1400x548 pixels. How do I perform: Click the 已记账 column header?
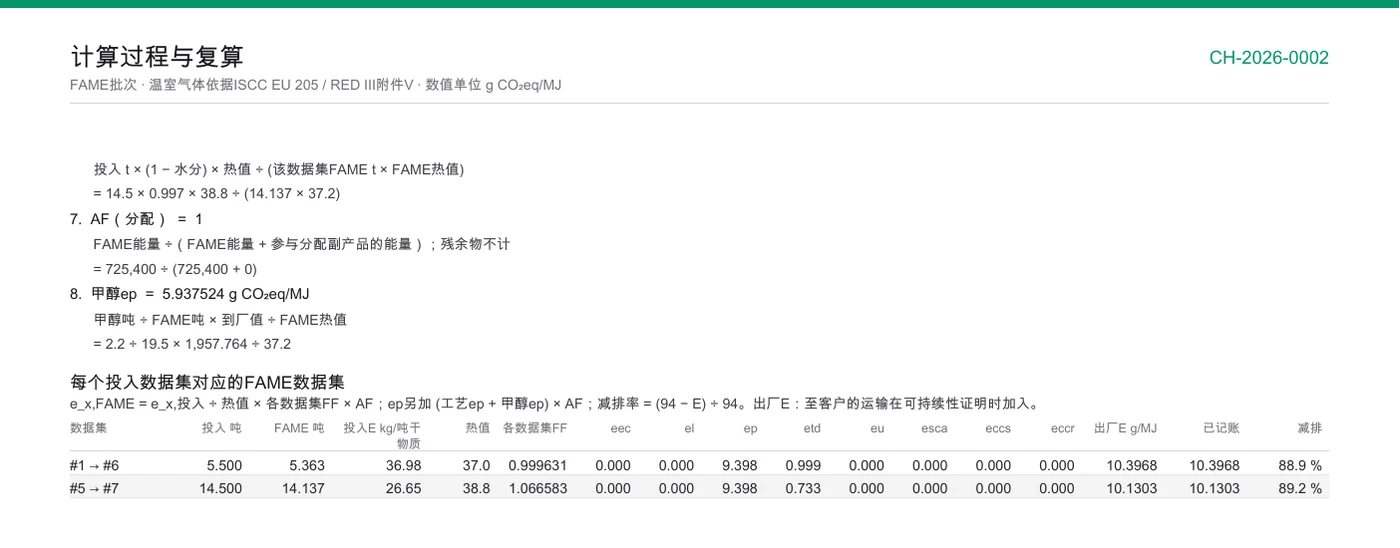[x=1221, y=428]
